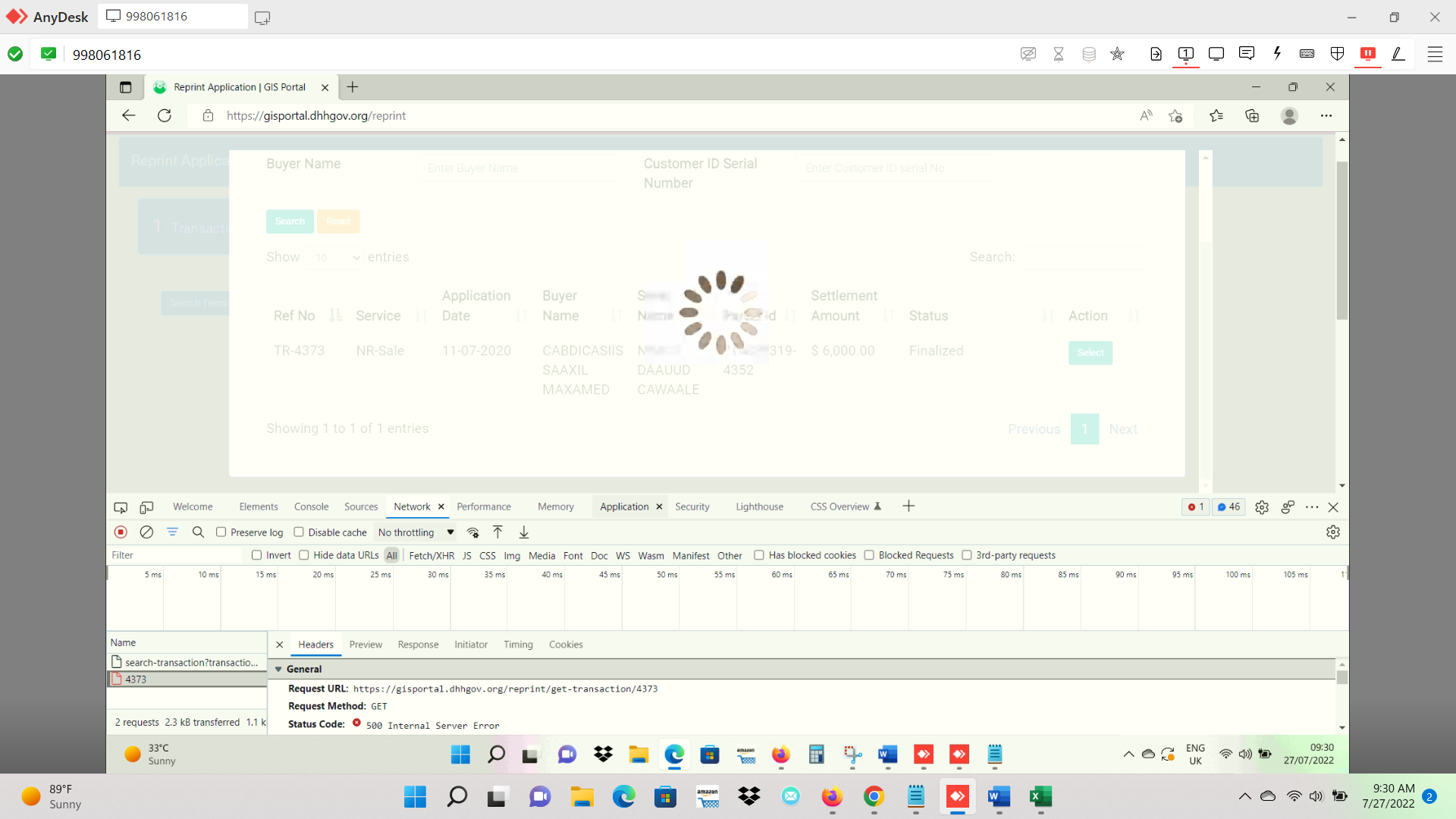
Task: Open network conditions wifi gear icon
Action: click(x=473, y=532)
